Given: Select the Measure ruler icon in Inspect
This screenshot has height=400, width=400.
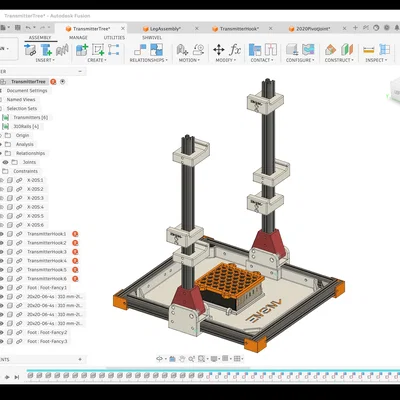Looking at the screenshot, I should coord(369,50).
